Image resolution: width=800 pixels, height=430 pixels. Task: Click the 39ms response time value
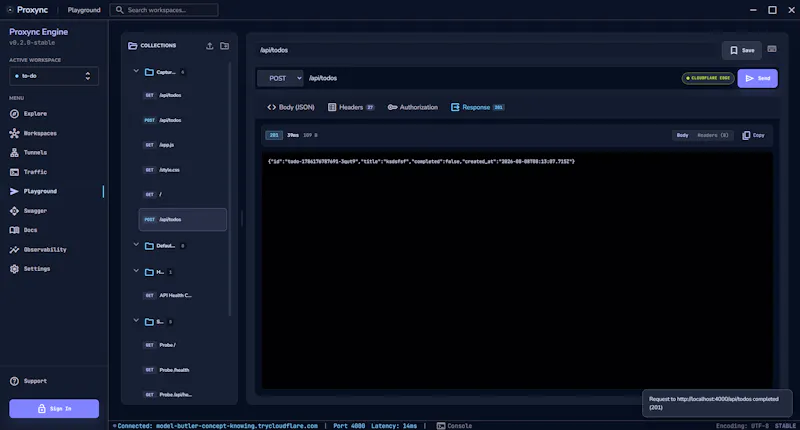click(293, 135)
